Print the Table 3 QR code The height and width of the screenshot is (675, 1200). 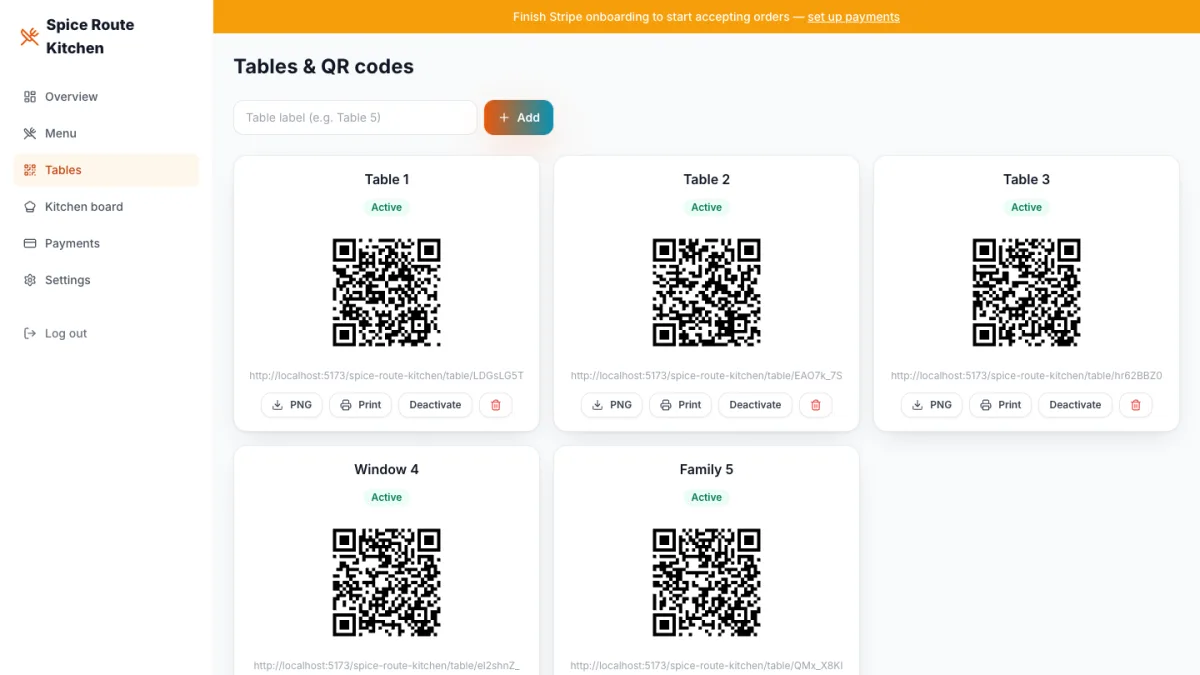click(x=1001, y=405)
